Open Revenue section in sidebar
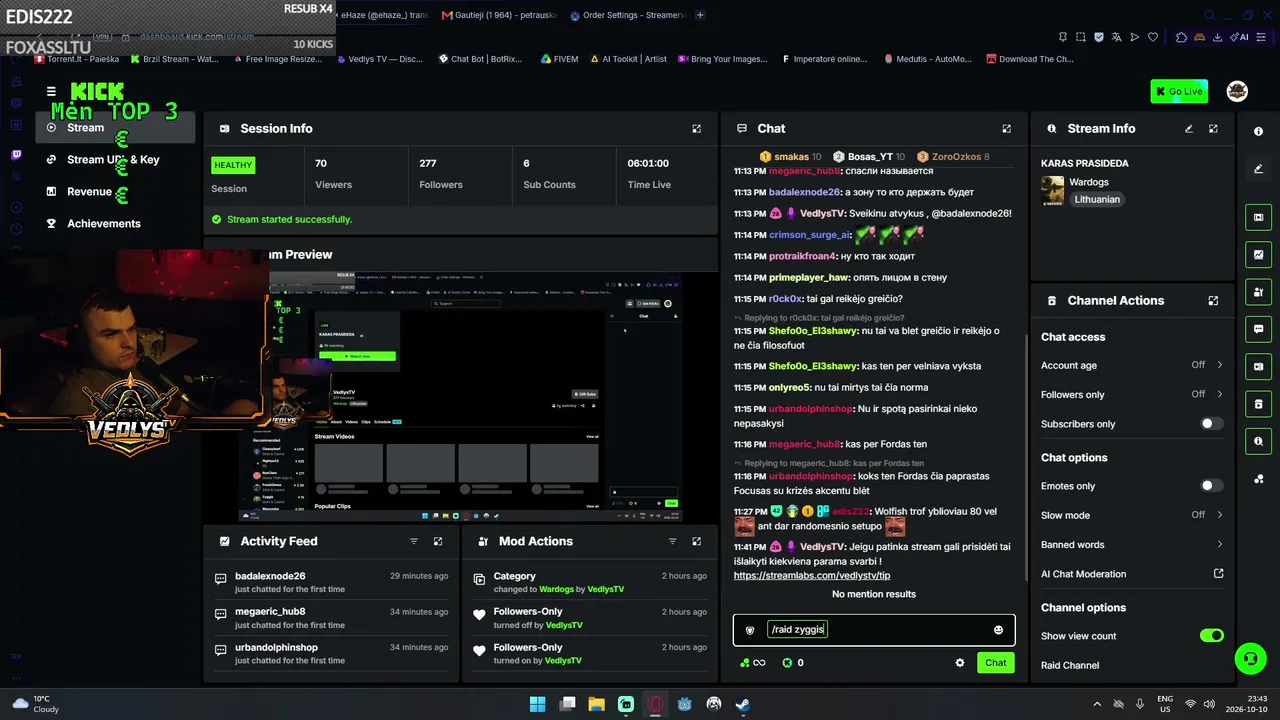 (x=115, y=192)
